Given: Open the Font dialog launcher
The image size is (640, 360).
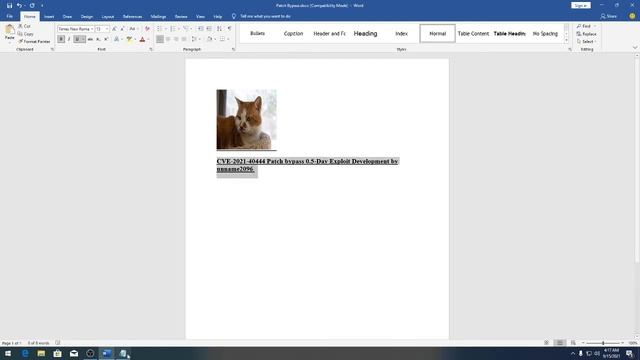Looking at the screenshot, I should tap(151, 49).
